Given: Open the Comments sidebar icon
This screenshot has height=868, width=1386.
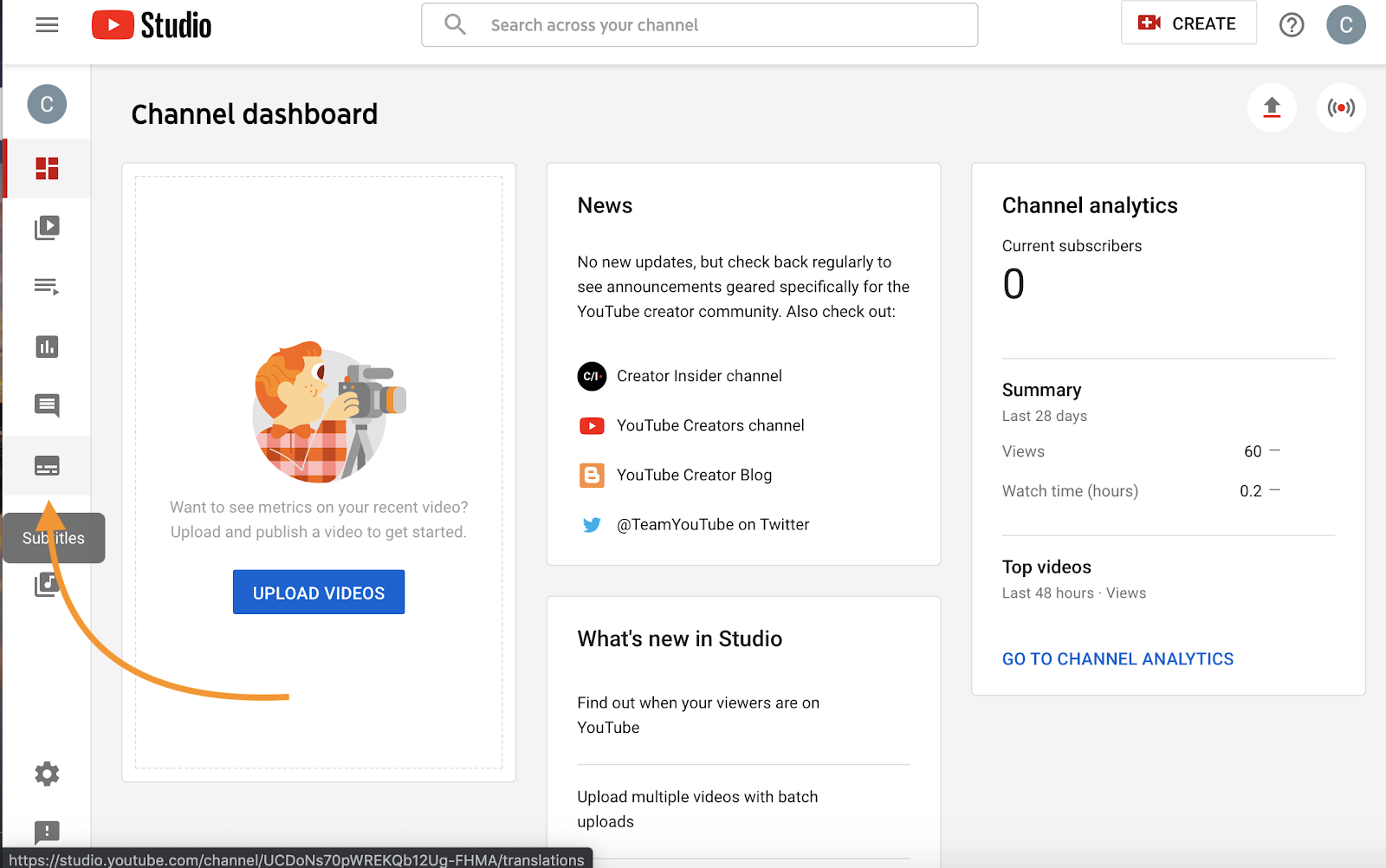Looking at the screenshot, I should point(47,405).
